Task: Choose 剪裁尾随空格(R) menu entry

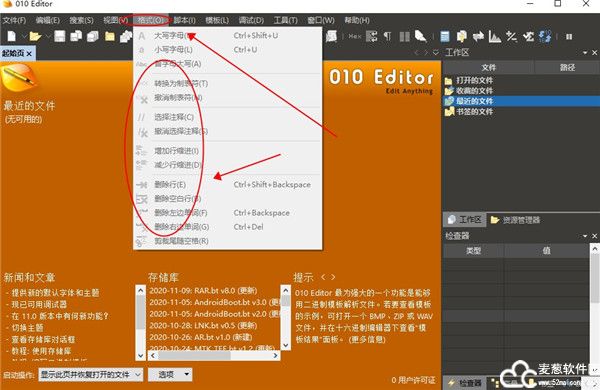Action: 227,241
